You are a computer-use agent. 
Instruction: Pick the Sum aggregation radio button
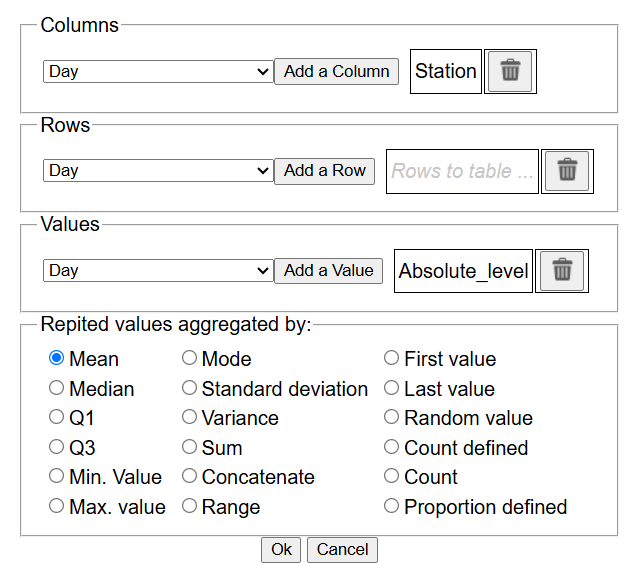click(x=190, y=448)
